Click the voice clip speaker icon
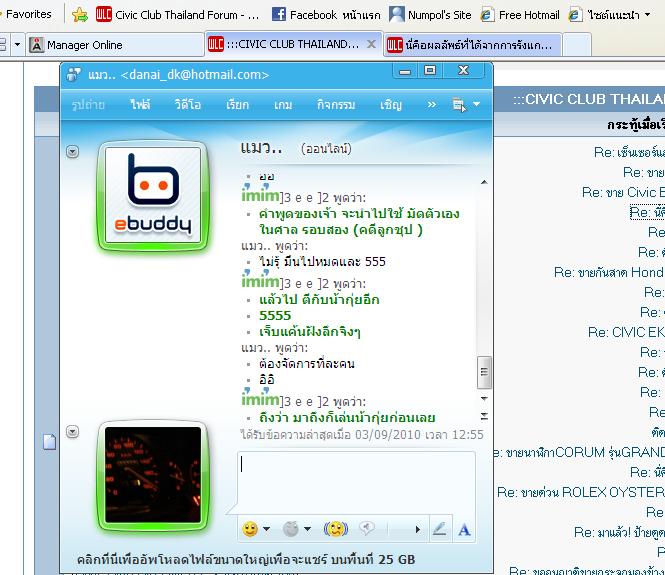The height and width of the screenshot is (575, 665). (x=367, y=528)
